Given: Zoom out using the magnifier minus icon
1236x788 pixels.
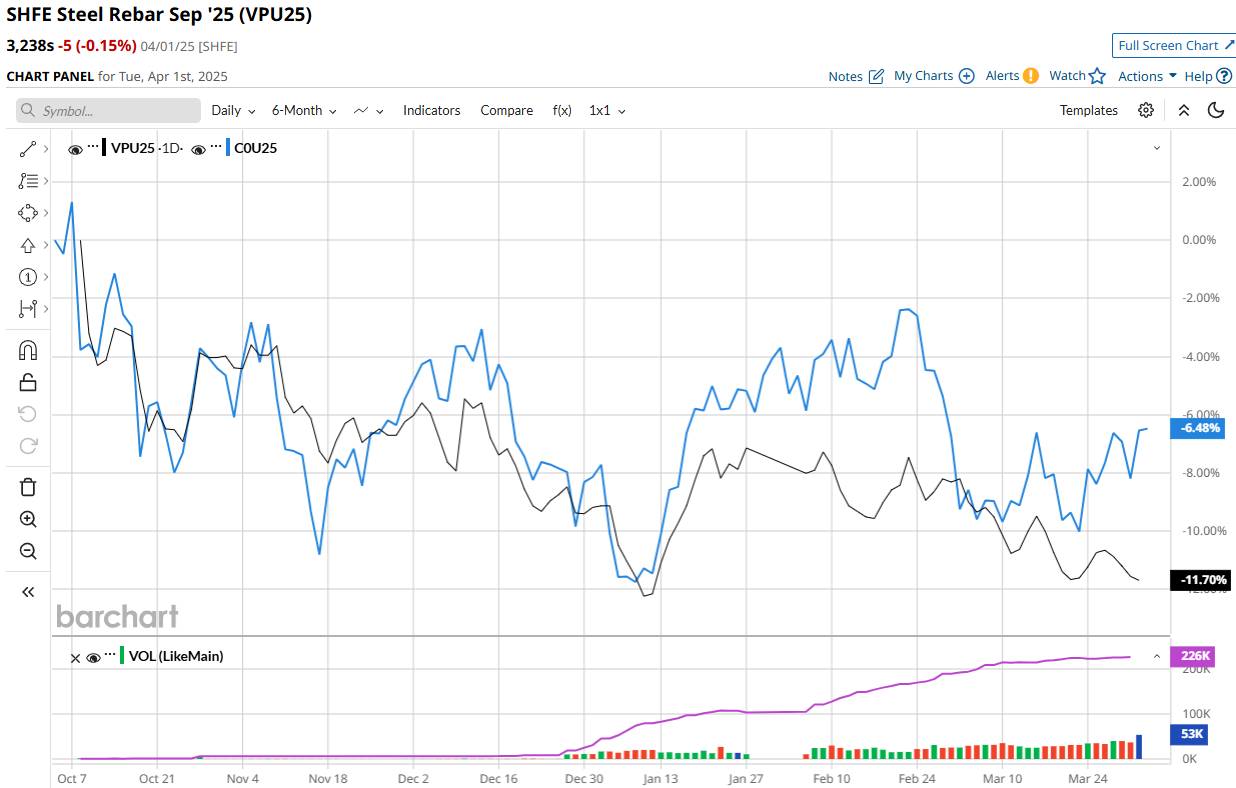Looking at the screenshot, I should click(x=28, y=551).
